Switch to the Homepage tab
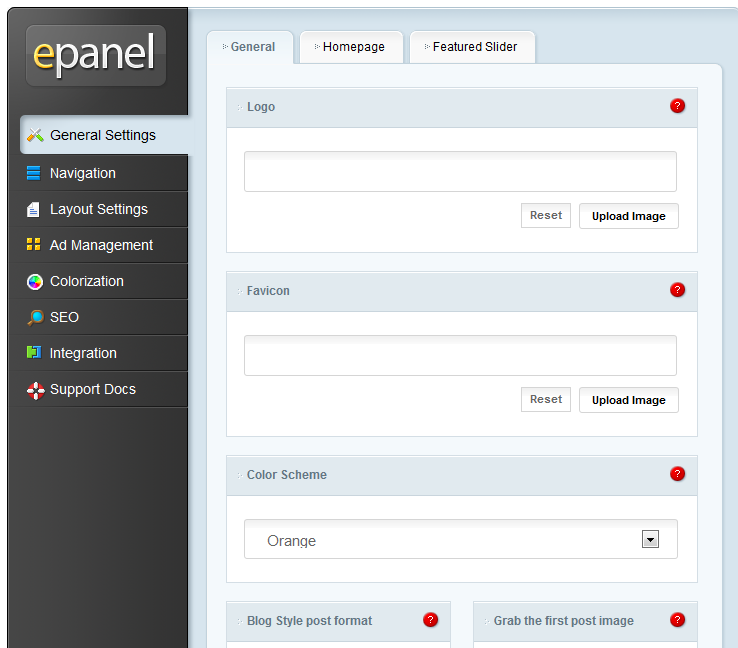The height and width of the screenshot is (648, 738). (x=351, y=47)
